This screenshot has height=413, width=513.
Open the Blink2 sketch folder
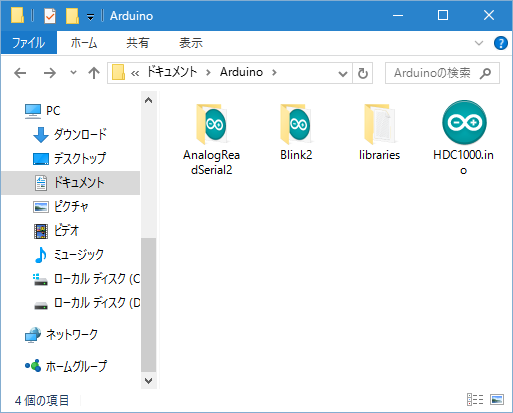point(296,132)
